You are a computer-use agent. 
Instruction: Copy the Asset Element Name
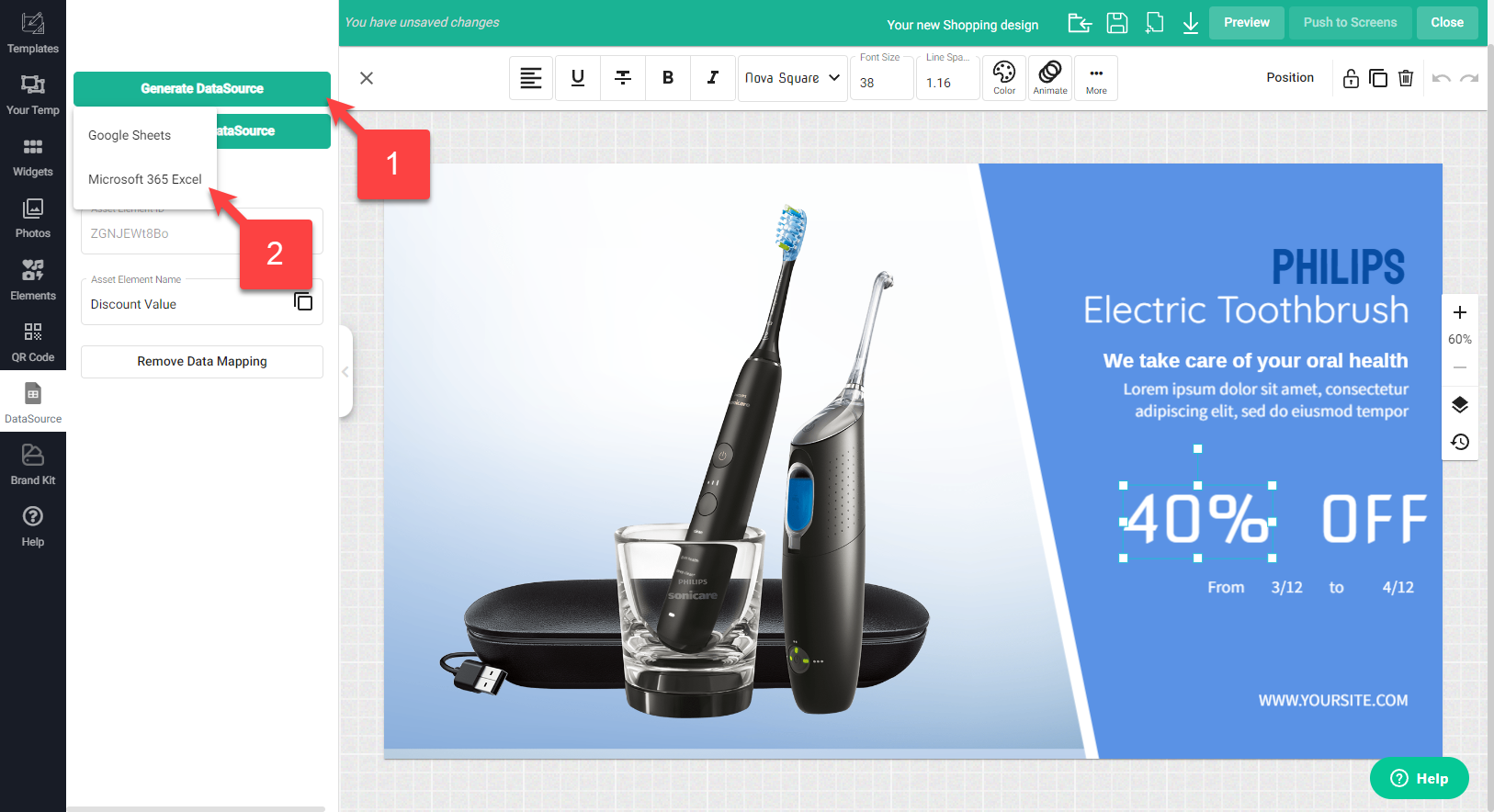coord(303,302)
